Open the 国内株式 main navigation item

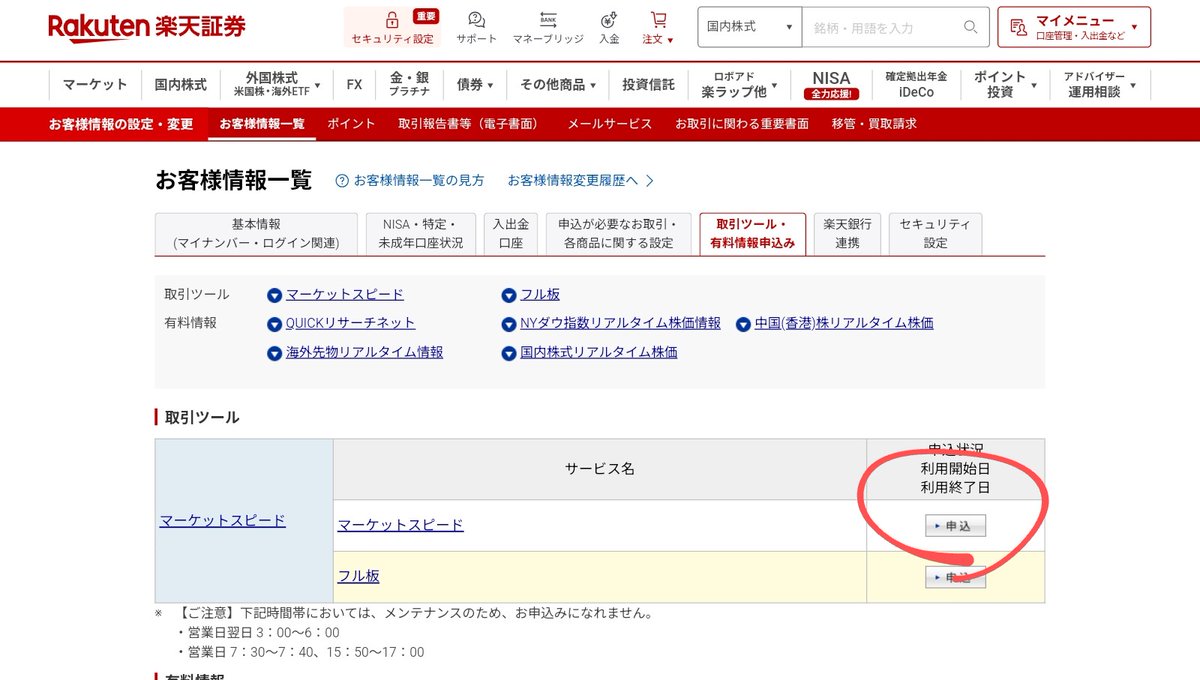[x=181, y=84]
